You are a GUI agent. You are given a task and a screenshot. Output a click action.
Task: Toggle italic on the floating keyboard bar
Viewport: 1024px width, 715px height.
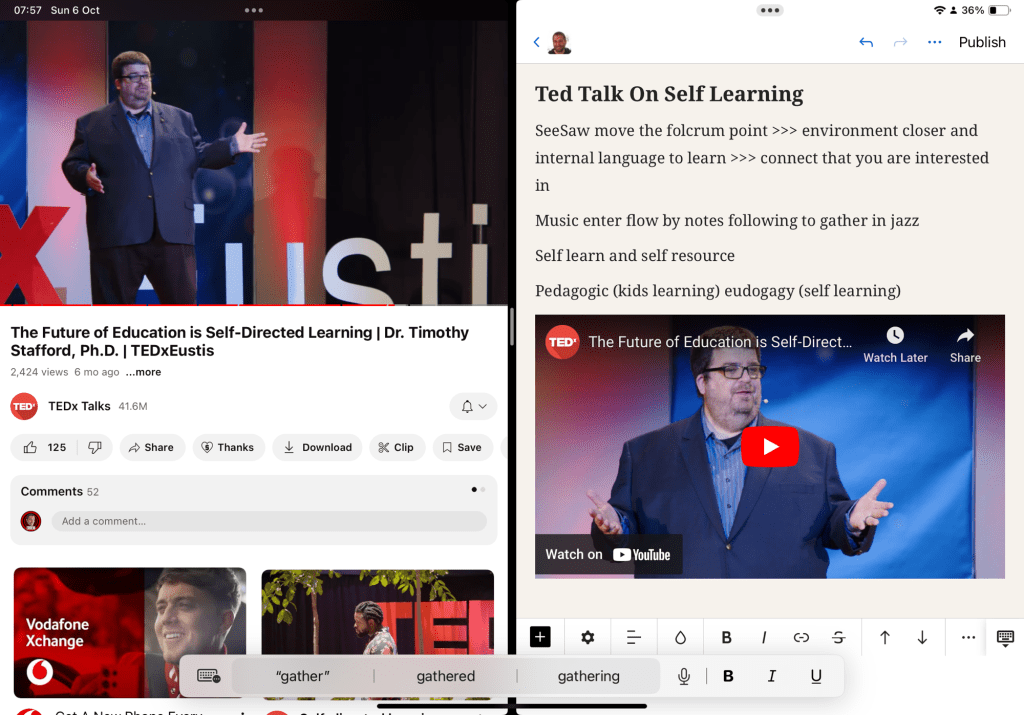point(771,676)
